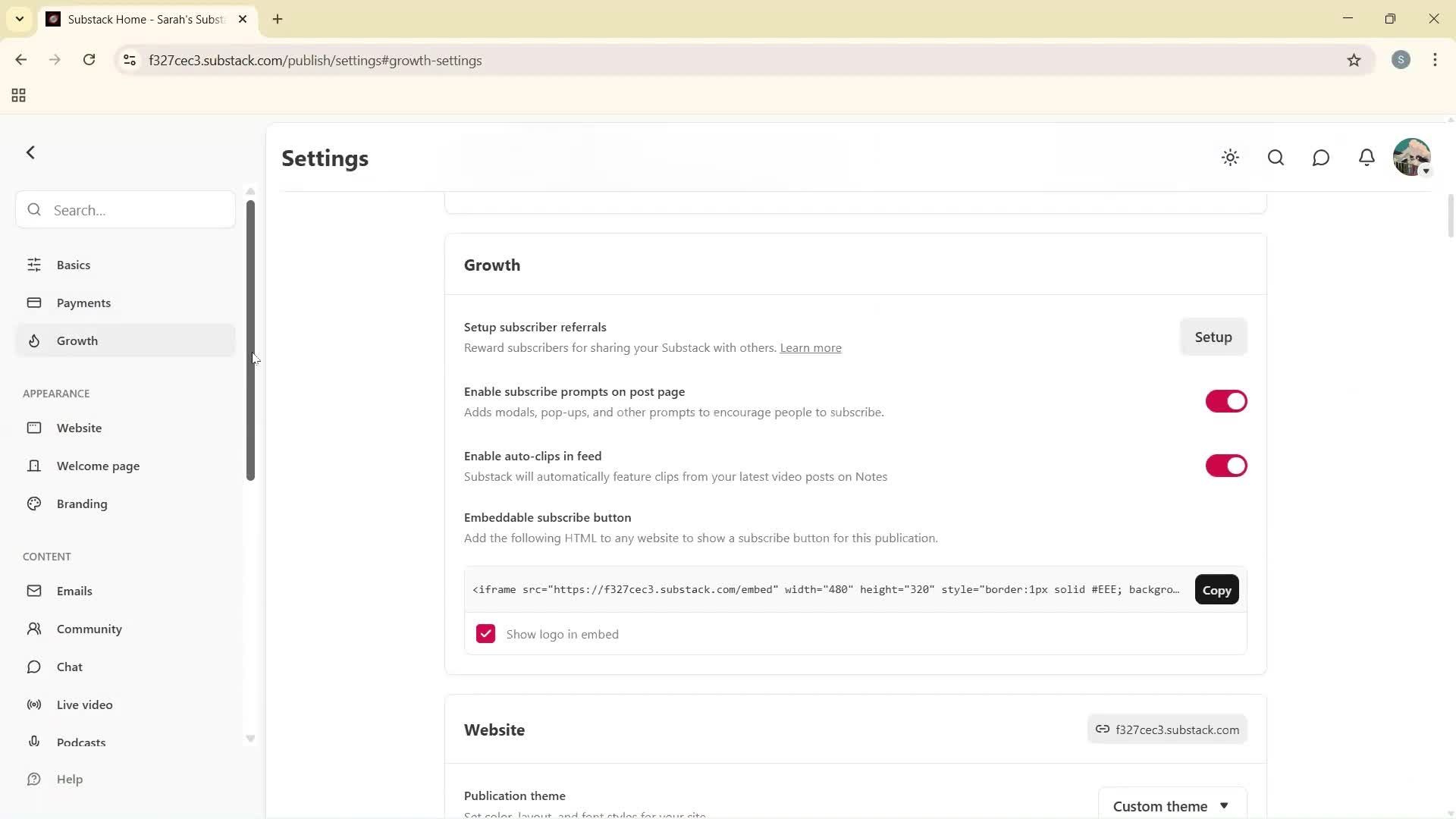Disable subscribe prompts on post page
The image size is (1456, 819).
[1225, 401]
